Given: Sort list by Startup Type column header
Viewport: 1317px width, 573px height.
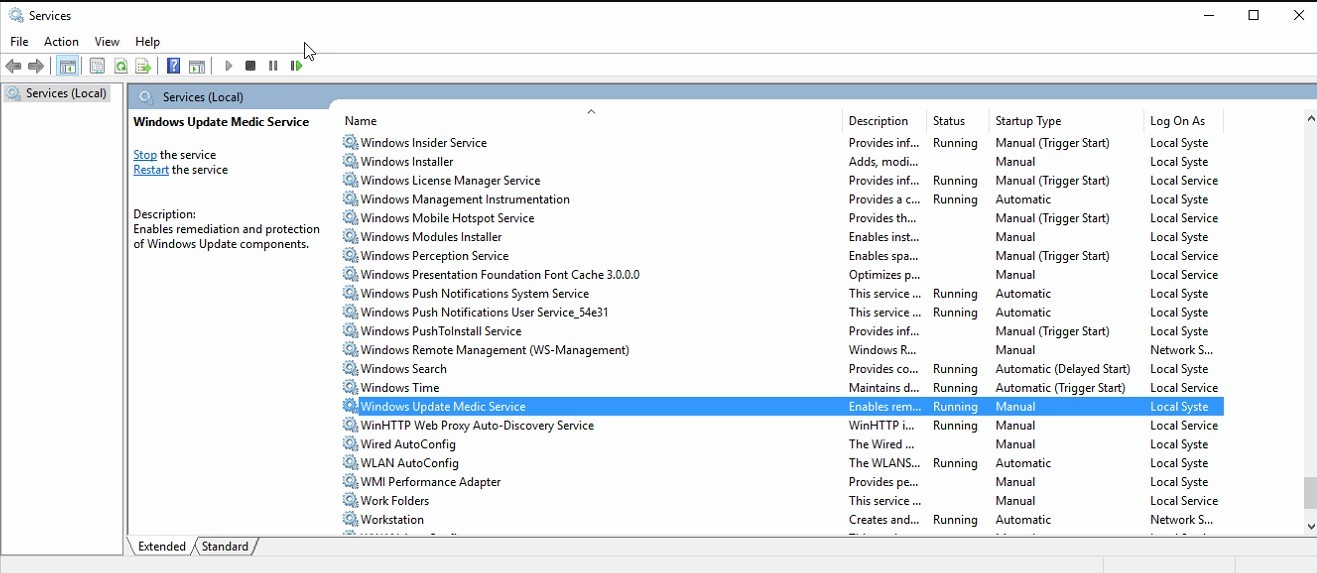Looking at the screenshot, I should [1028, 121].
